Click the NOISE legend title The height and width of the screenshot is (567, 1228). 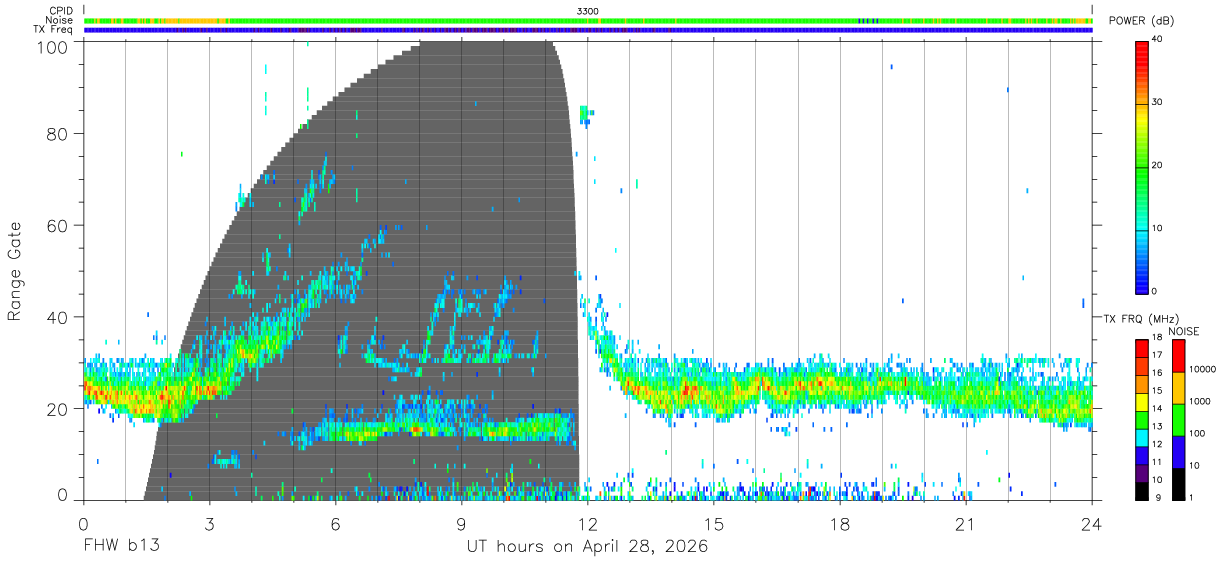1183,331
